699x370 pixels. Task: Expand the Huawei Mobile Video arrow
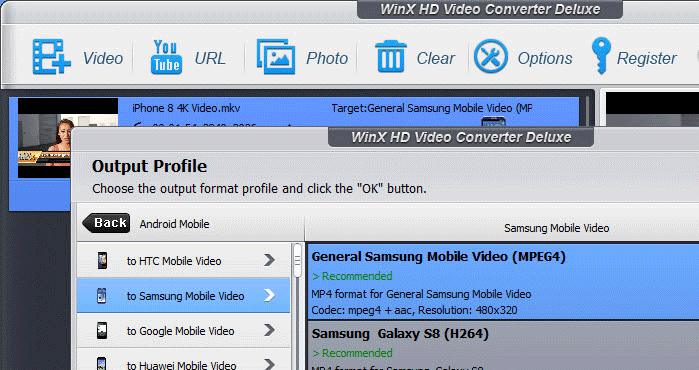pyautogui.click(x=269, y=364)
